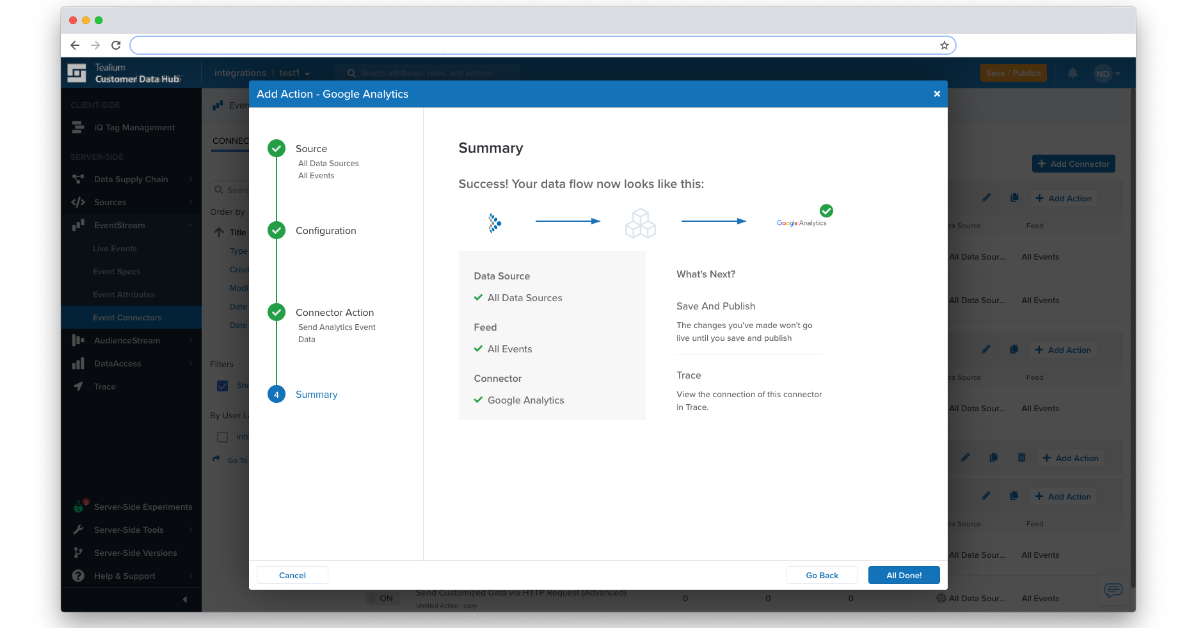Click copy icon beside trash icon

(x=993, y=458)
